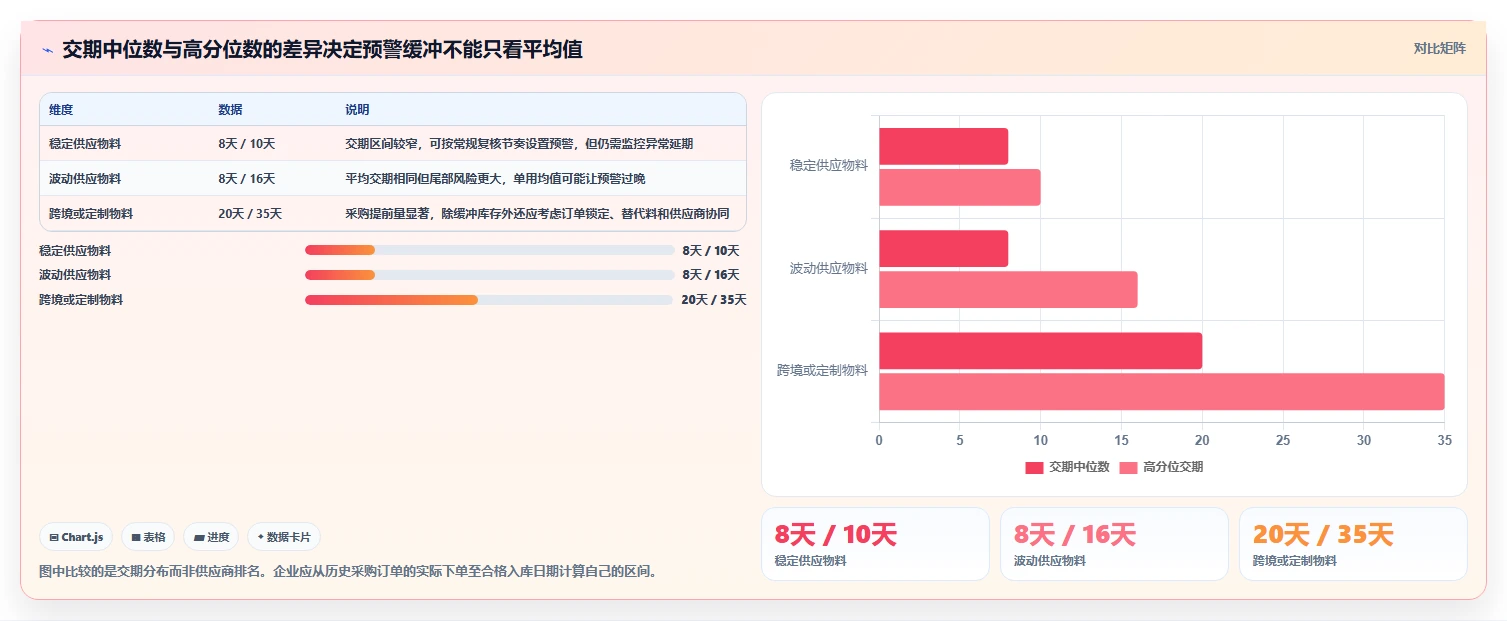Click table data cell 8天 / 10天
The image size is (1507, 621).
[246, 144]
